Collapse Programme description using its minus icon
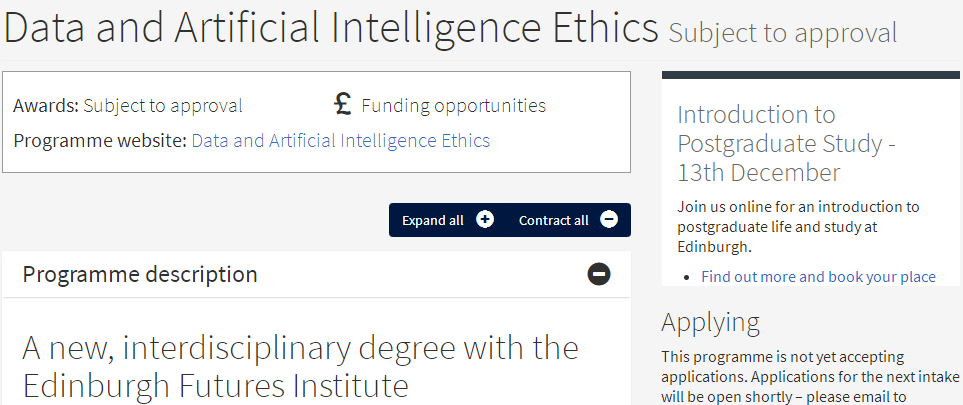Screen dimensions: 963x405 [599, 274]
